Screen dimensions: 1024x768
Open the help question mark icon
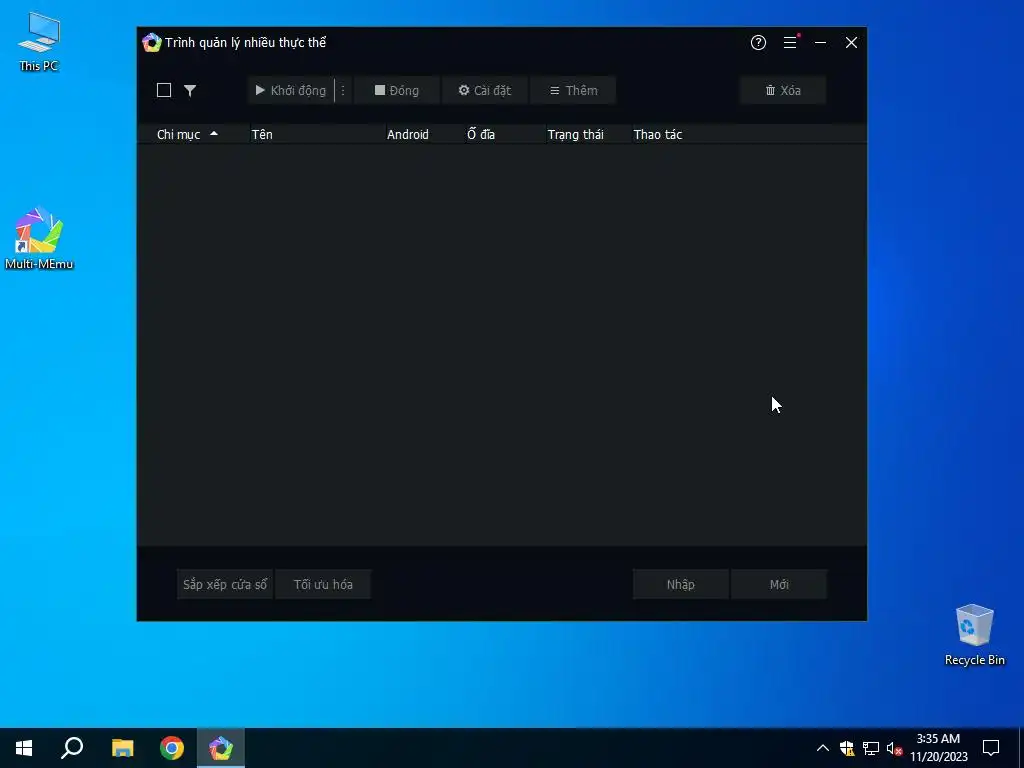[758, 42]
